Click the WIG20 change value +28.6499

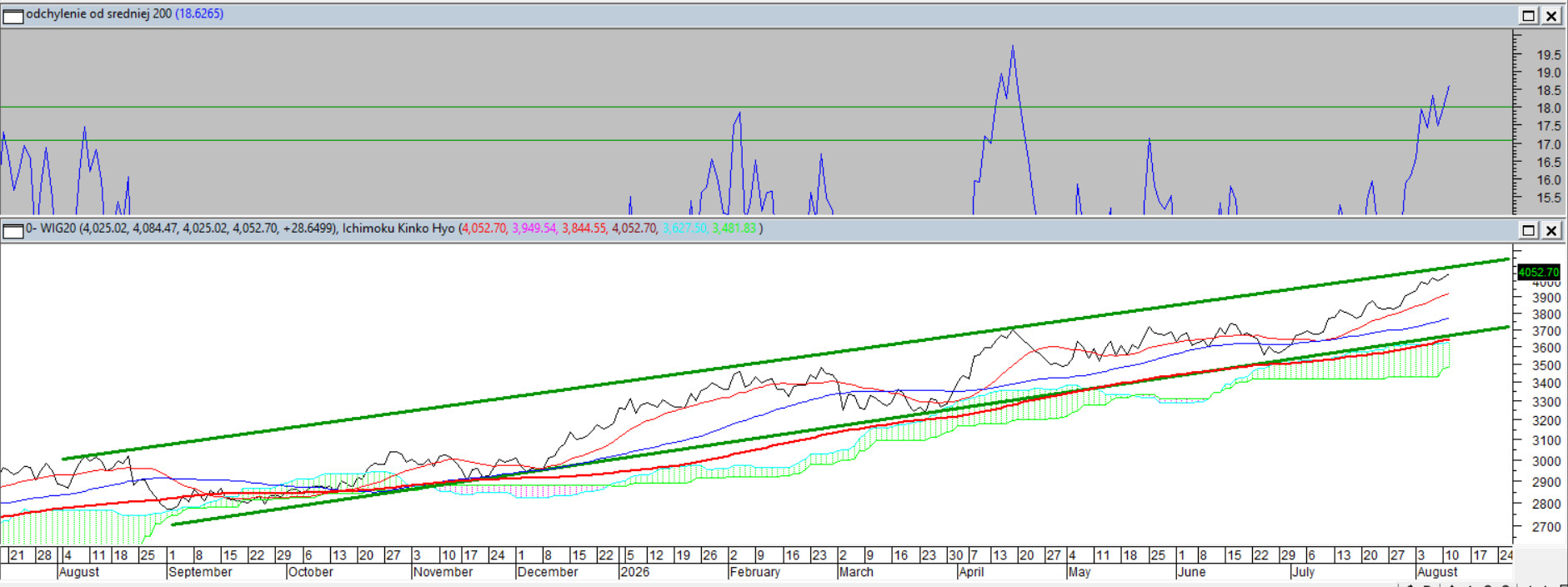coord(308,228)
